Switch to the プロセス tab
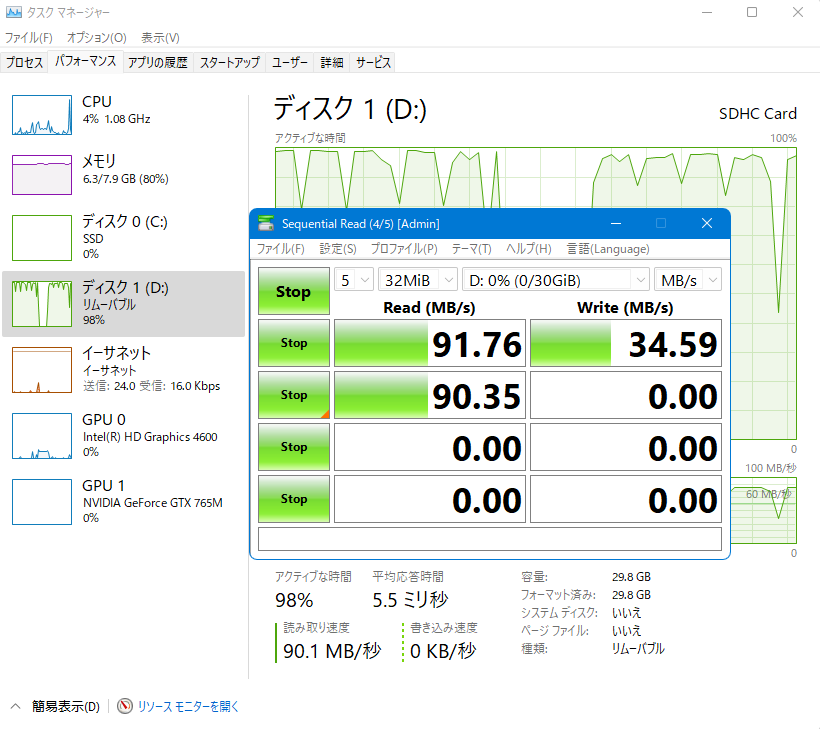The height and width of the screenshot is (729, 820). coord(25,63)
